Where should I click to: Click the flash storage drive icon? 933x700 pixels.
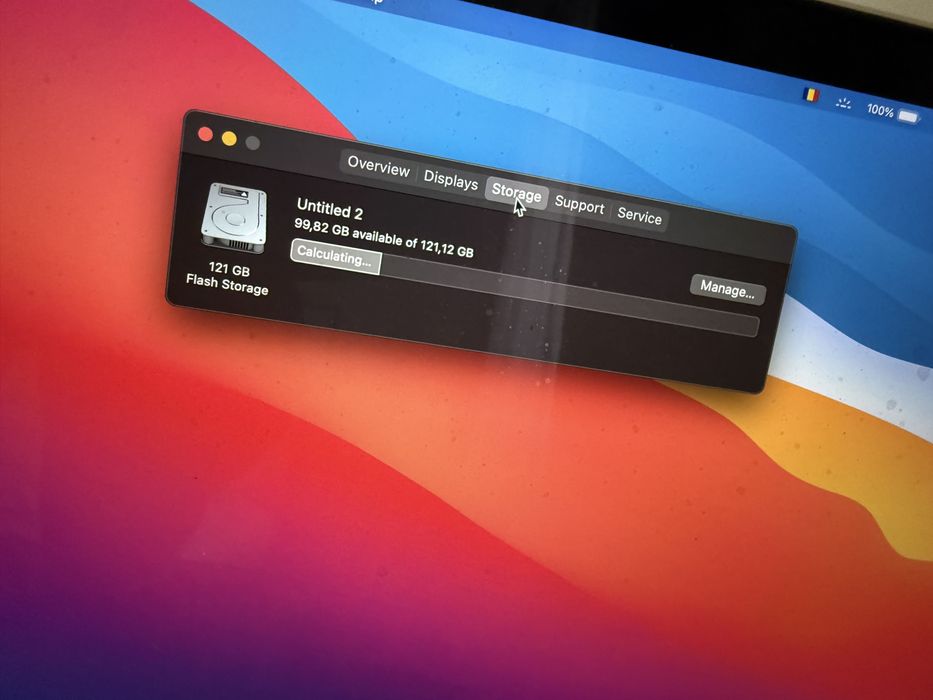(234, 218)
